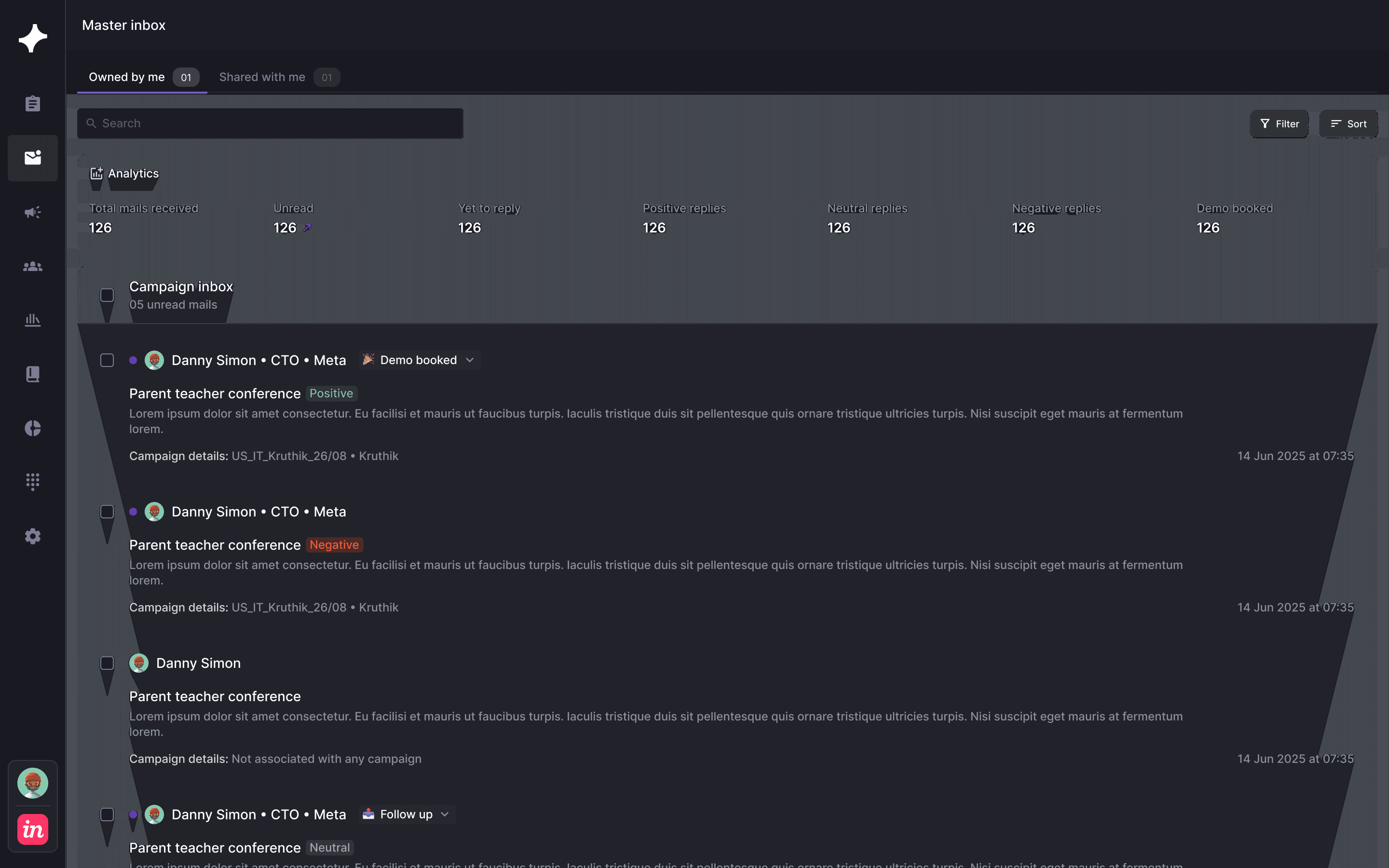Click into the Search field

pos(271,123)
